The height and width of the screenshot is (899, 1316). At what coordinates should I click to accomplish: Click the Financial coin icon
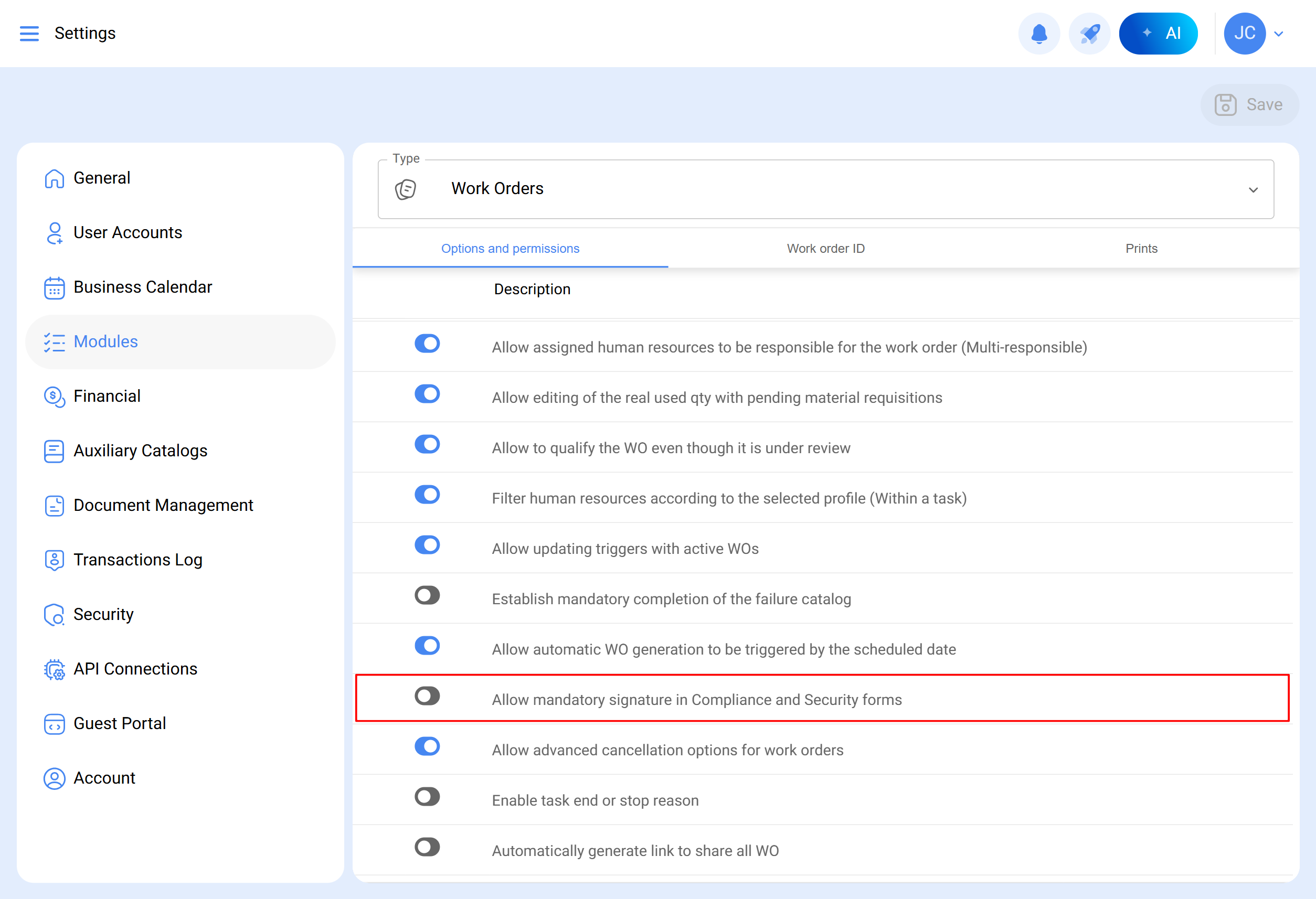(55, 397)
